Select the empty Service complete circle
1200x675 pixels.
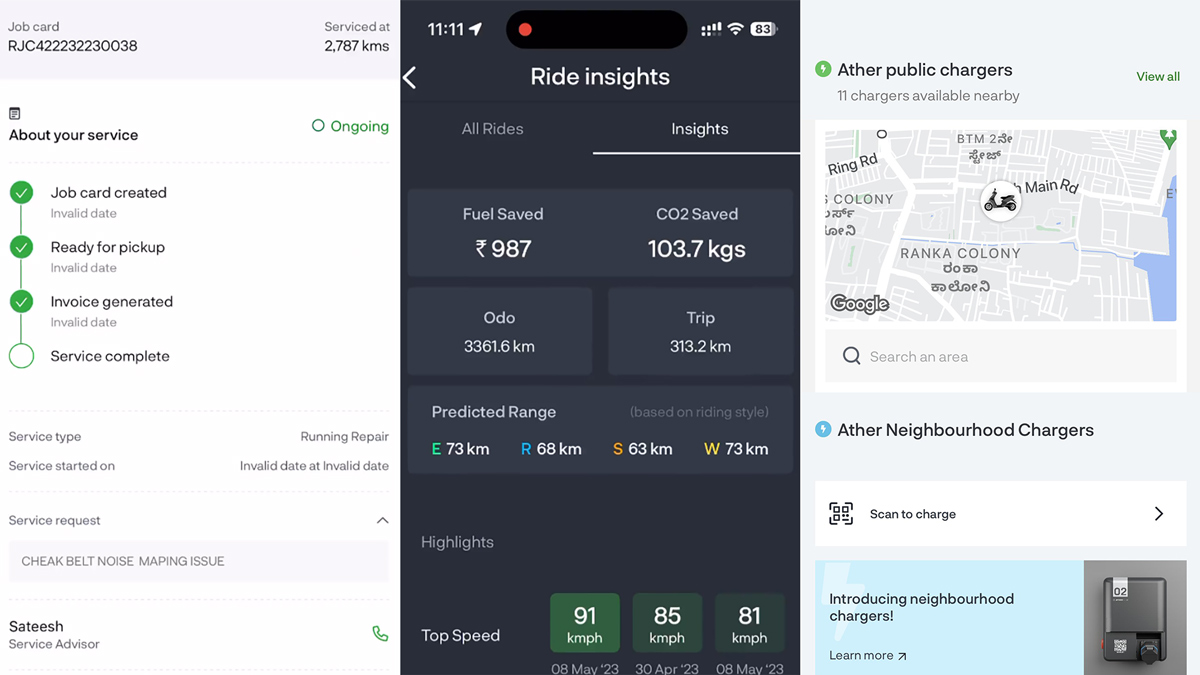(x=22, y=356)
